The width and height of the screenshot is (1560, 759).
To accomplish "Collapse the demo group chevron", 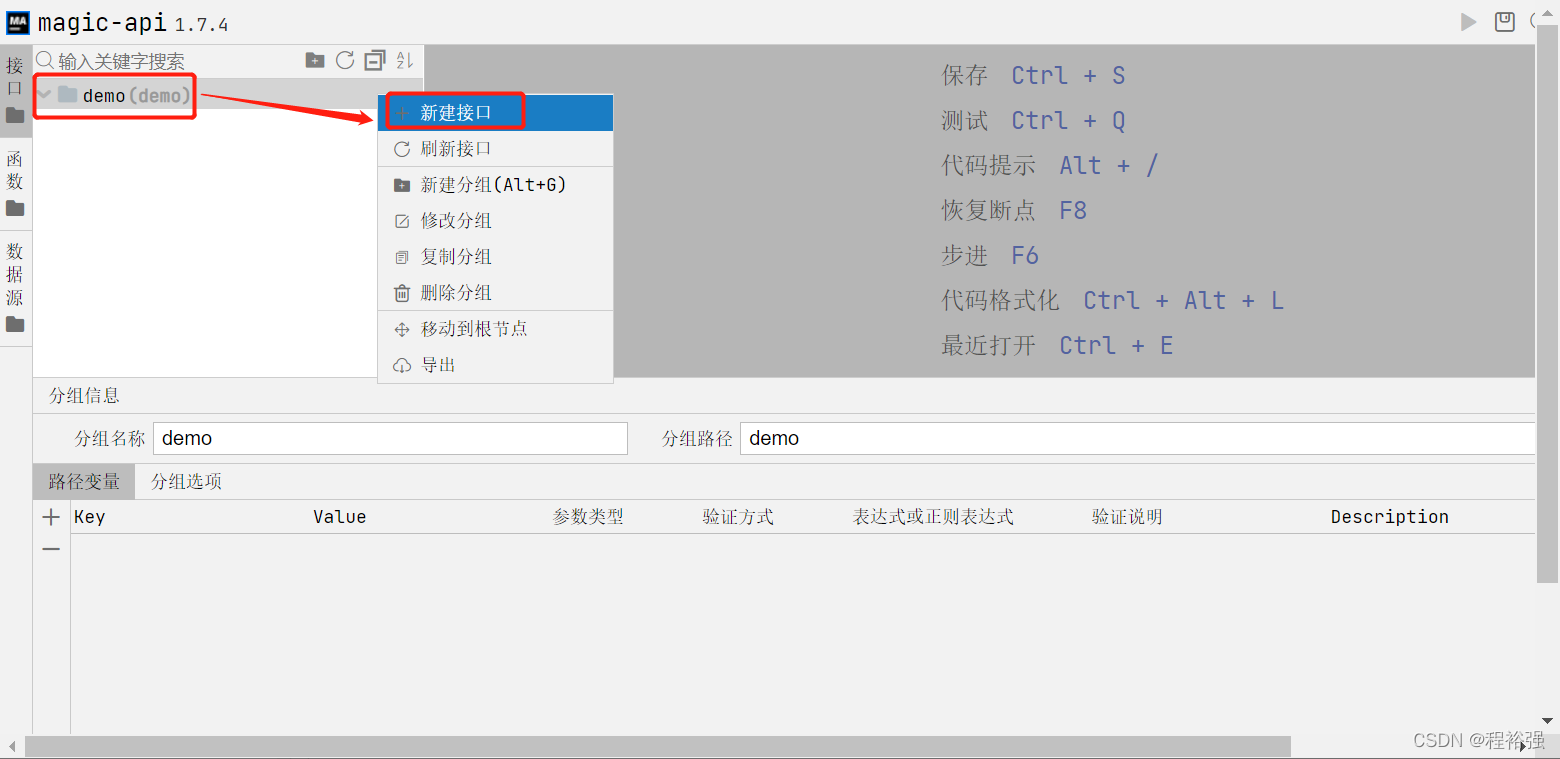I will click(x=44, y=95).
